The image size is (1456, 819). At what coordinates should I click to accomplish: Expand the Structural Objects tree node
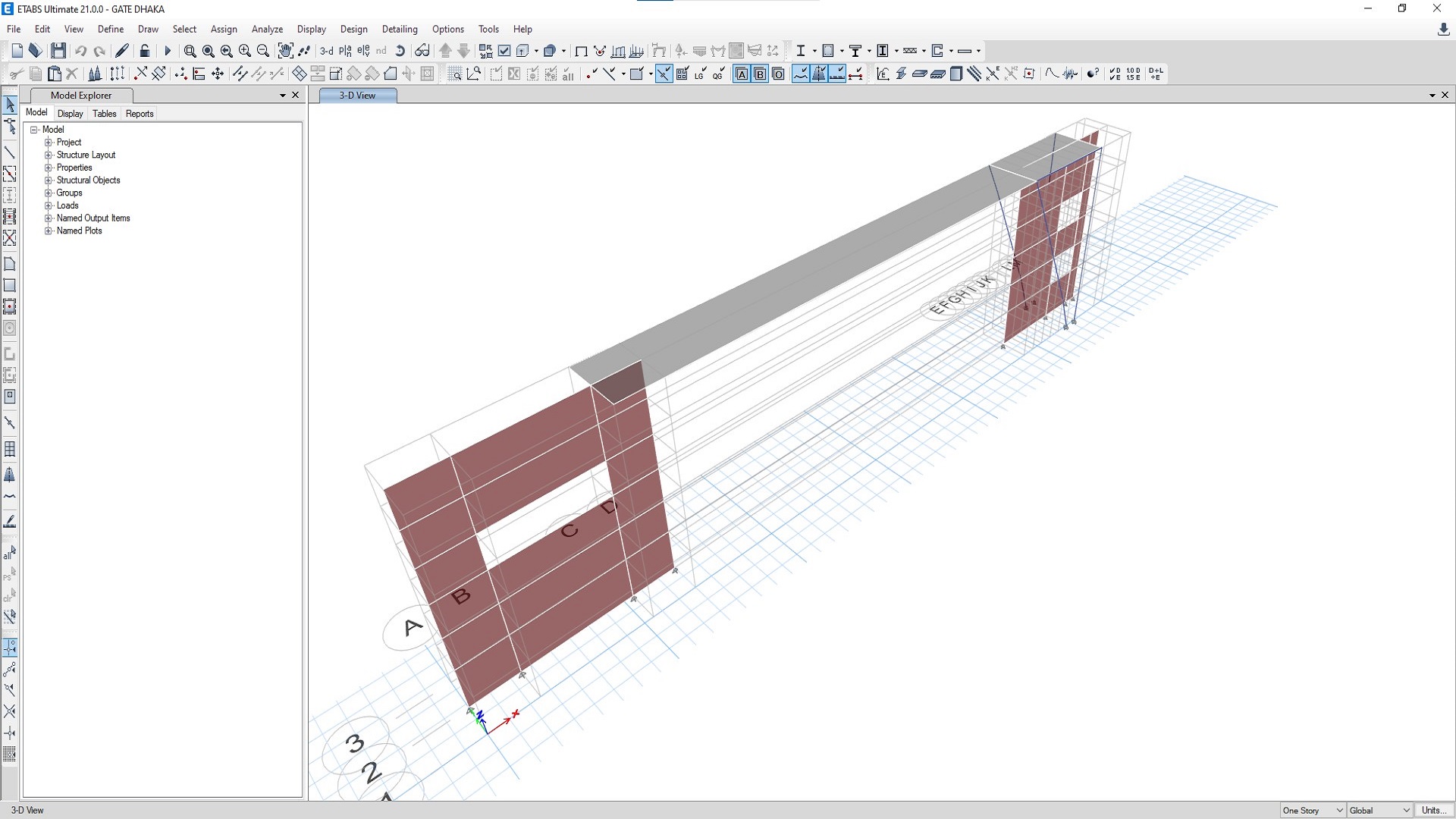point(49,180)
